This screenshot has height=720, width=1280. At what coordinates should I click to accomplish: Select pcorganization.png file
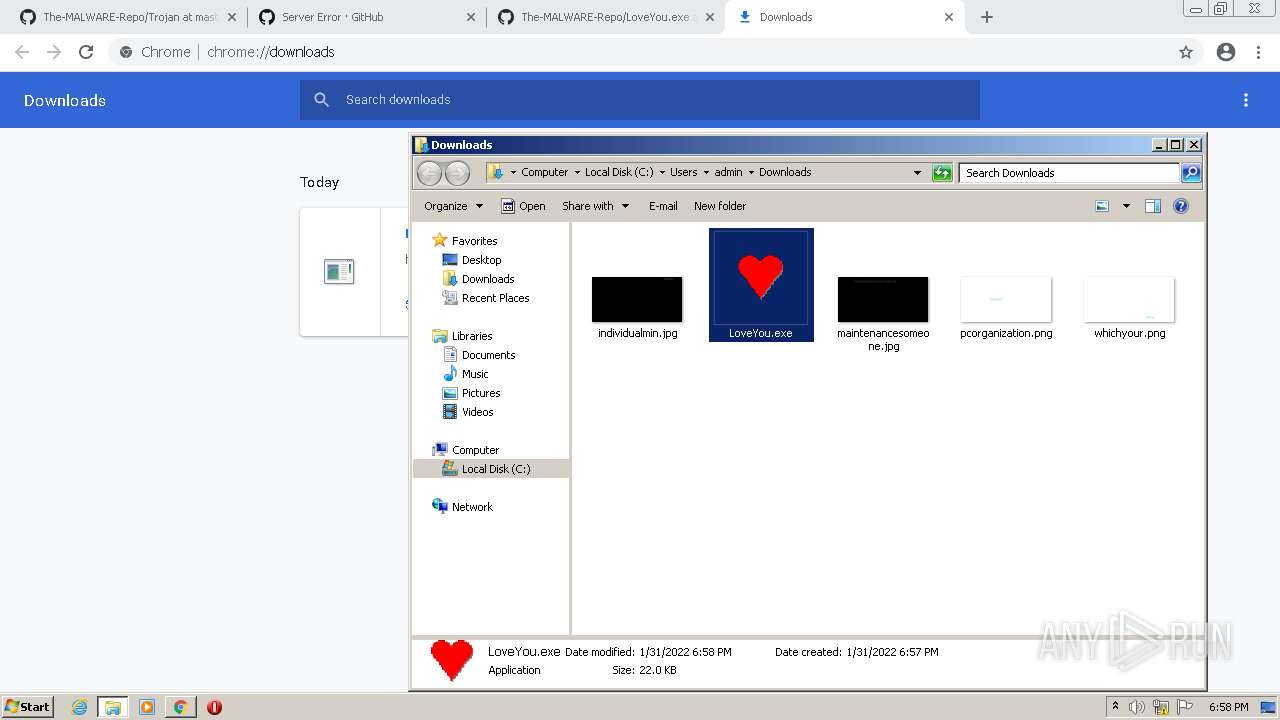coord(1006,307)
